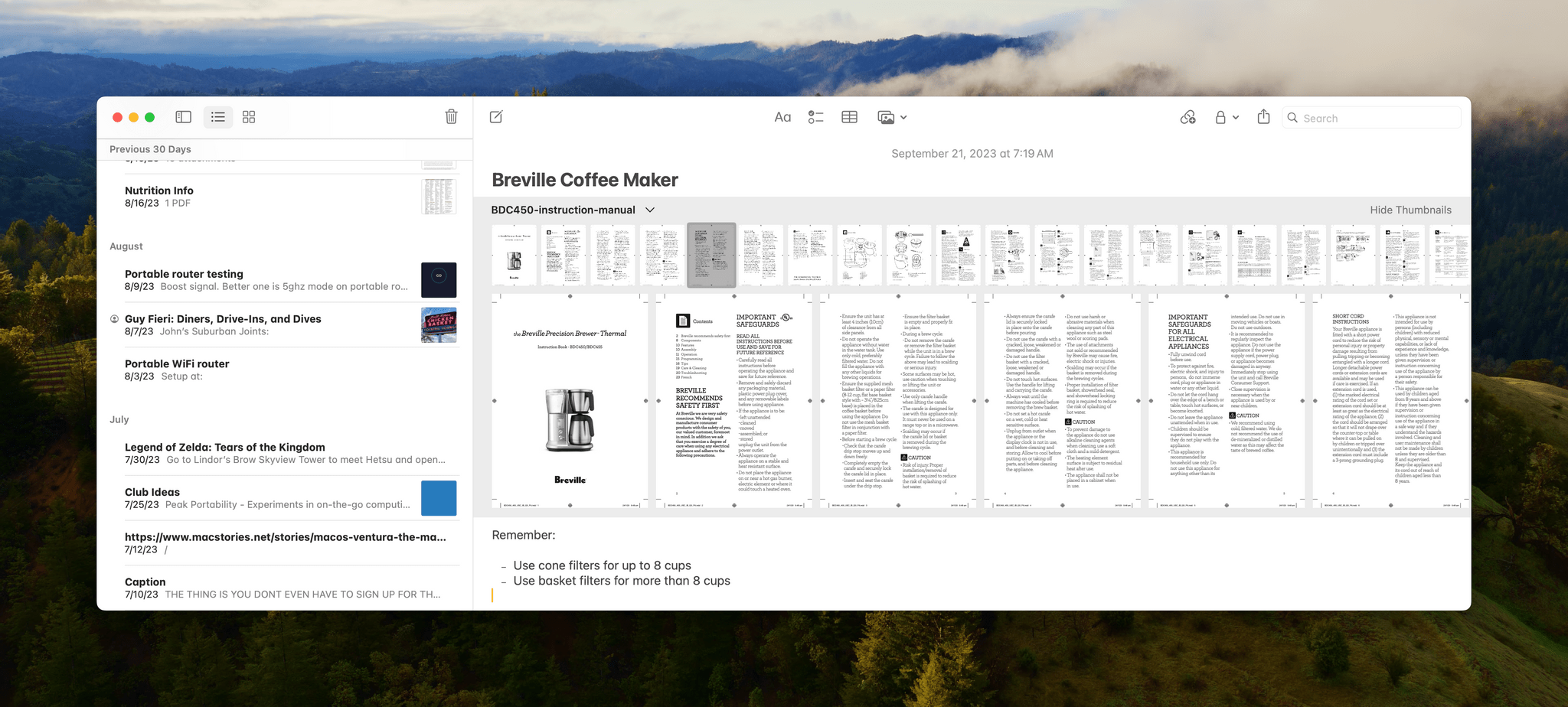Expand BDC450-instruction-manual attachment options chevron
The width and height of the screenshot is (1568, 707).
tap(650, 210)
